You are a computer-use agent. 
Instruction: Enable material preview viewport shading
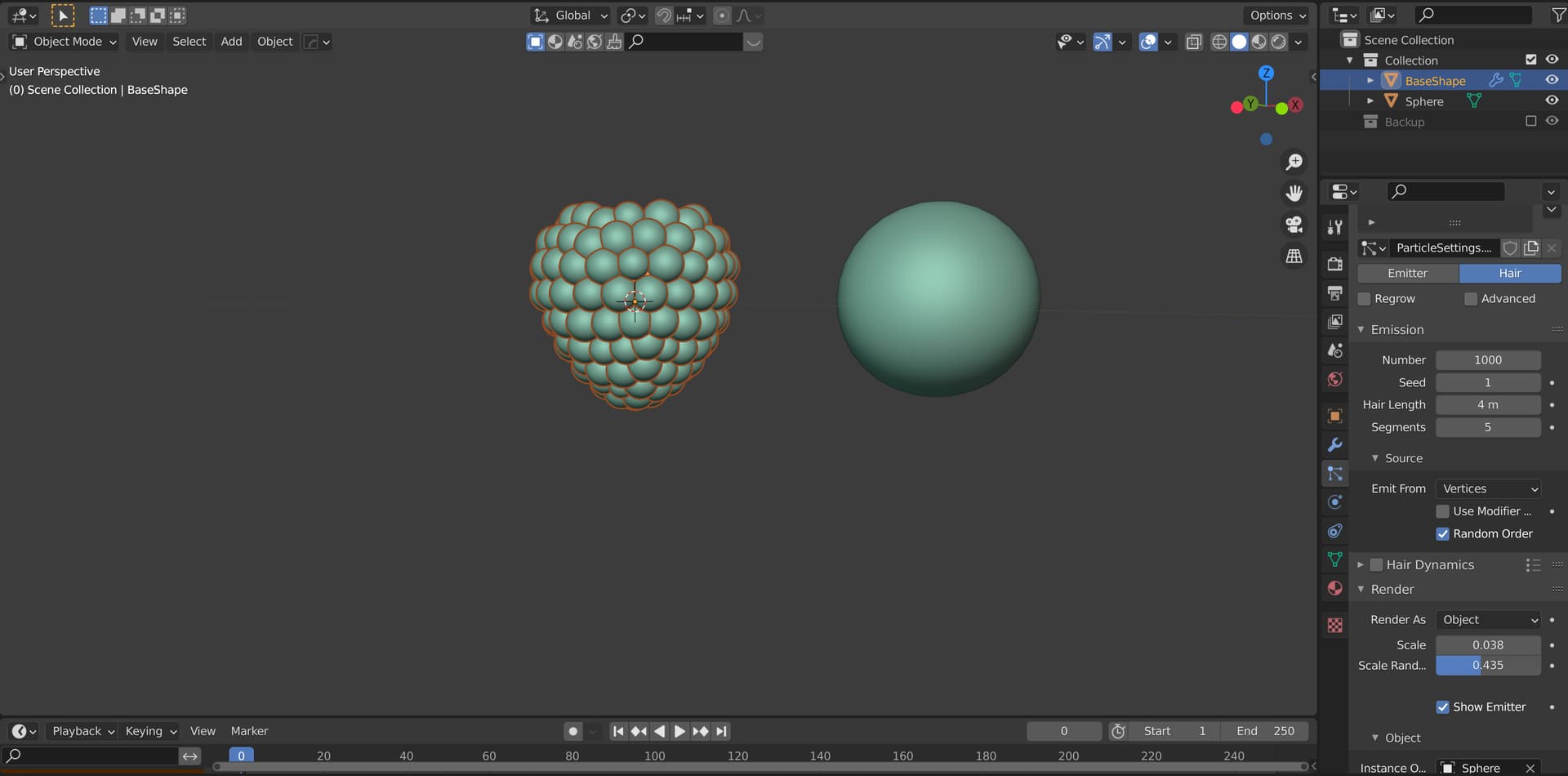point(1258,42)
